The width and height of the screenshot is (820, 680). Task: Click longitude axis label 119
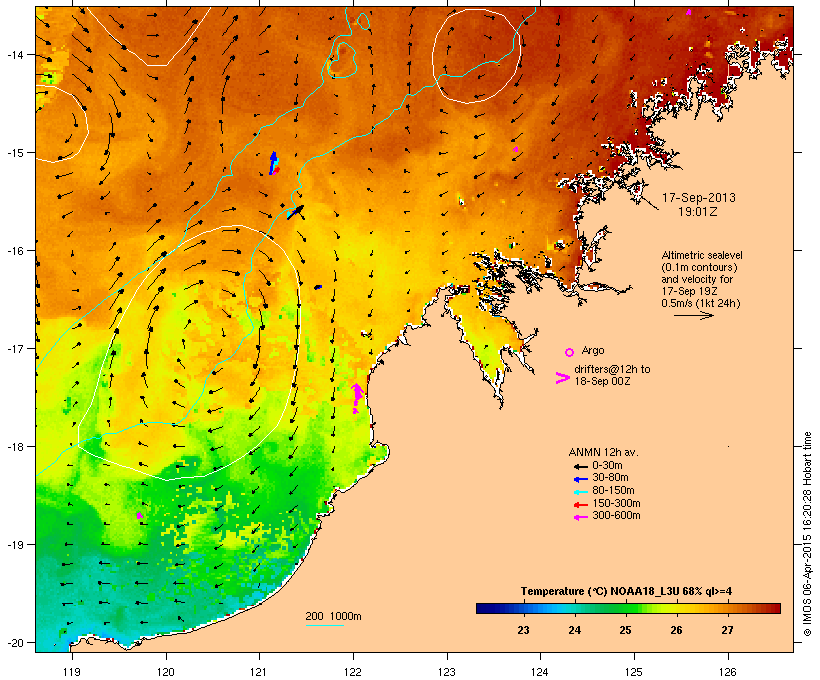pyautogui.click(x=72, y=672)
